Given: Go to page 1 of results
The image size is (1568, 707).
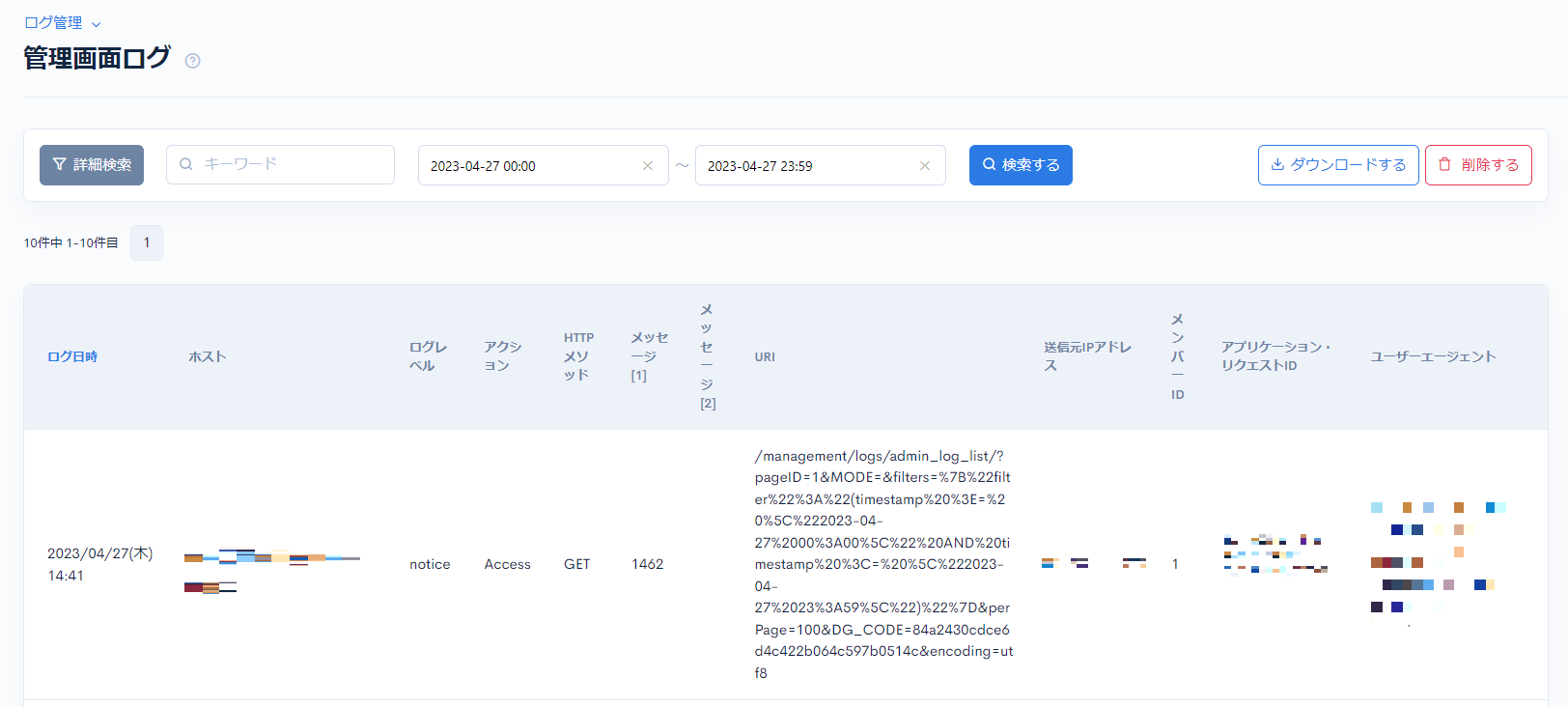Looking at the screenshot, I should click(x=147, y=242).
